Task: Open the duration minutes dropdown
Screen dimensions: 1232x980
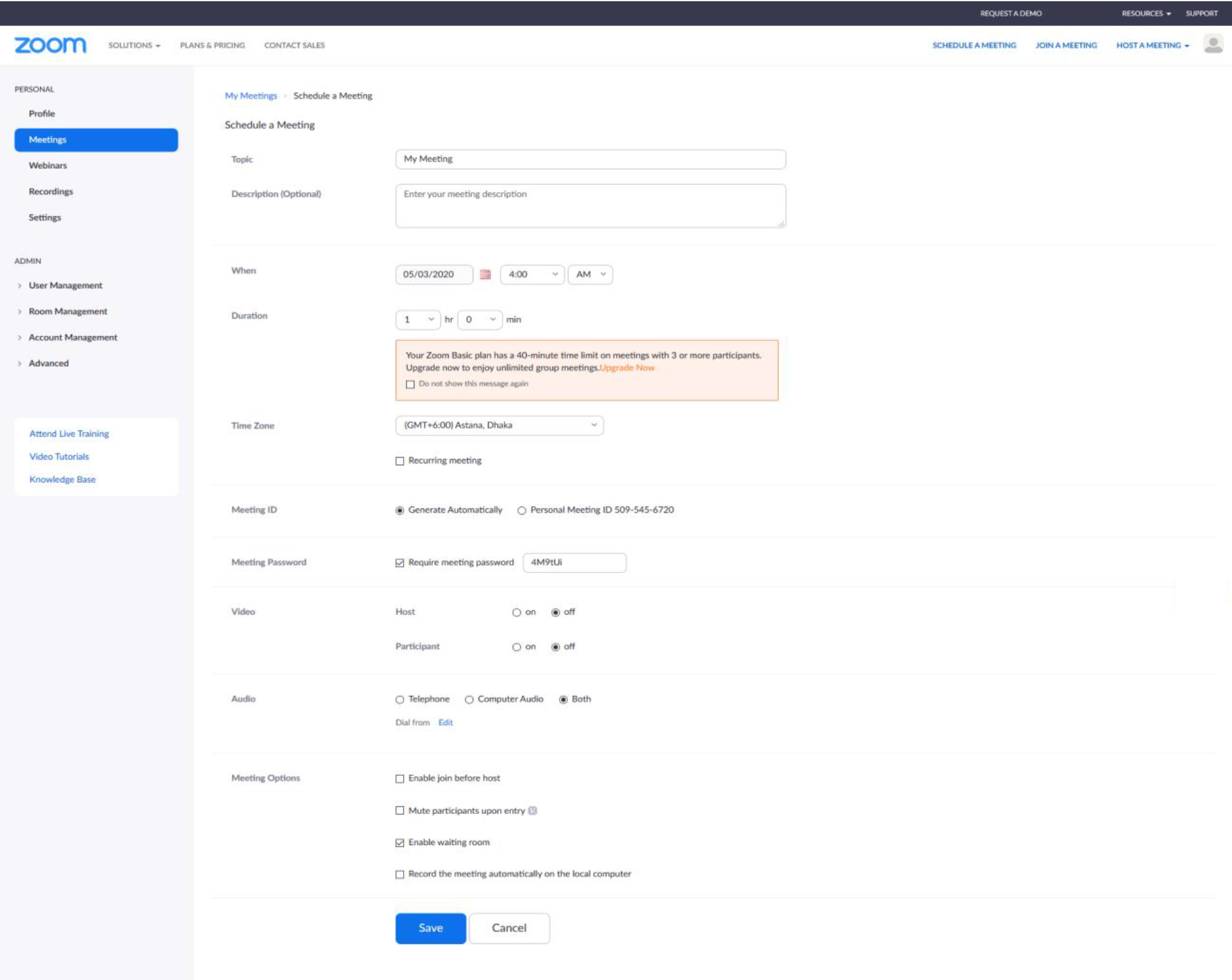Action: [480, 319]
